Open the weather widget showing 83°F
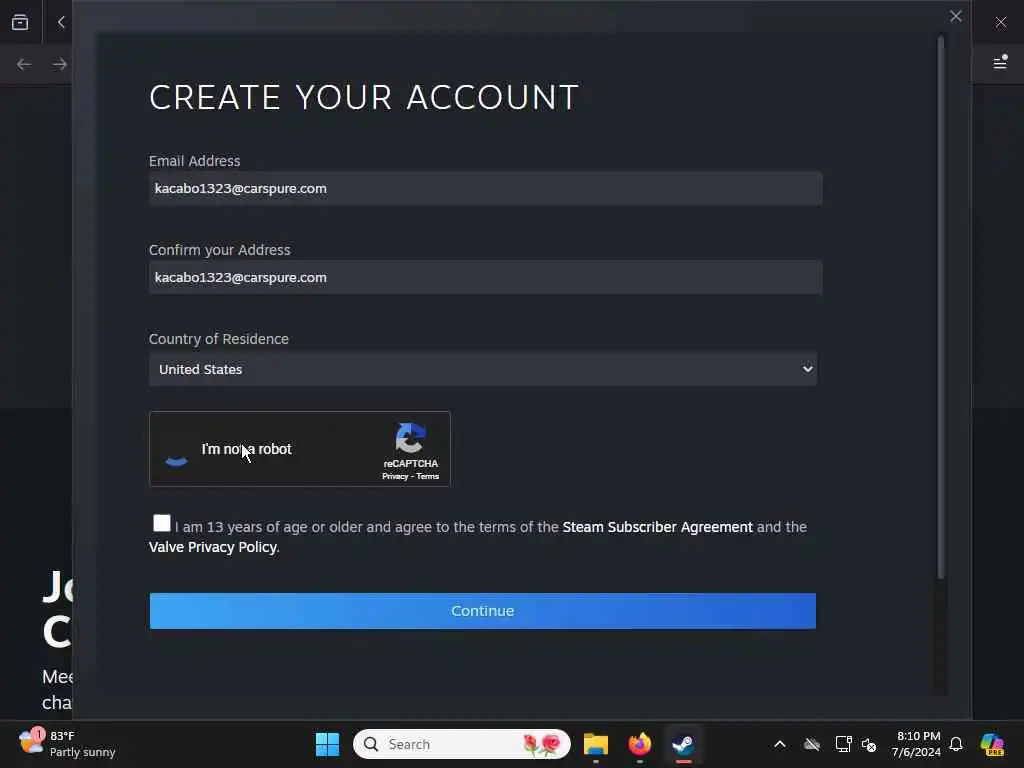Screen dimensions: 1024x768 (x=67, y=744)
